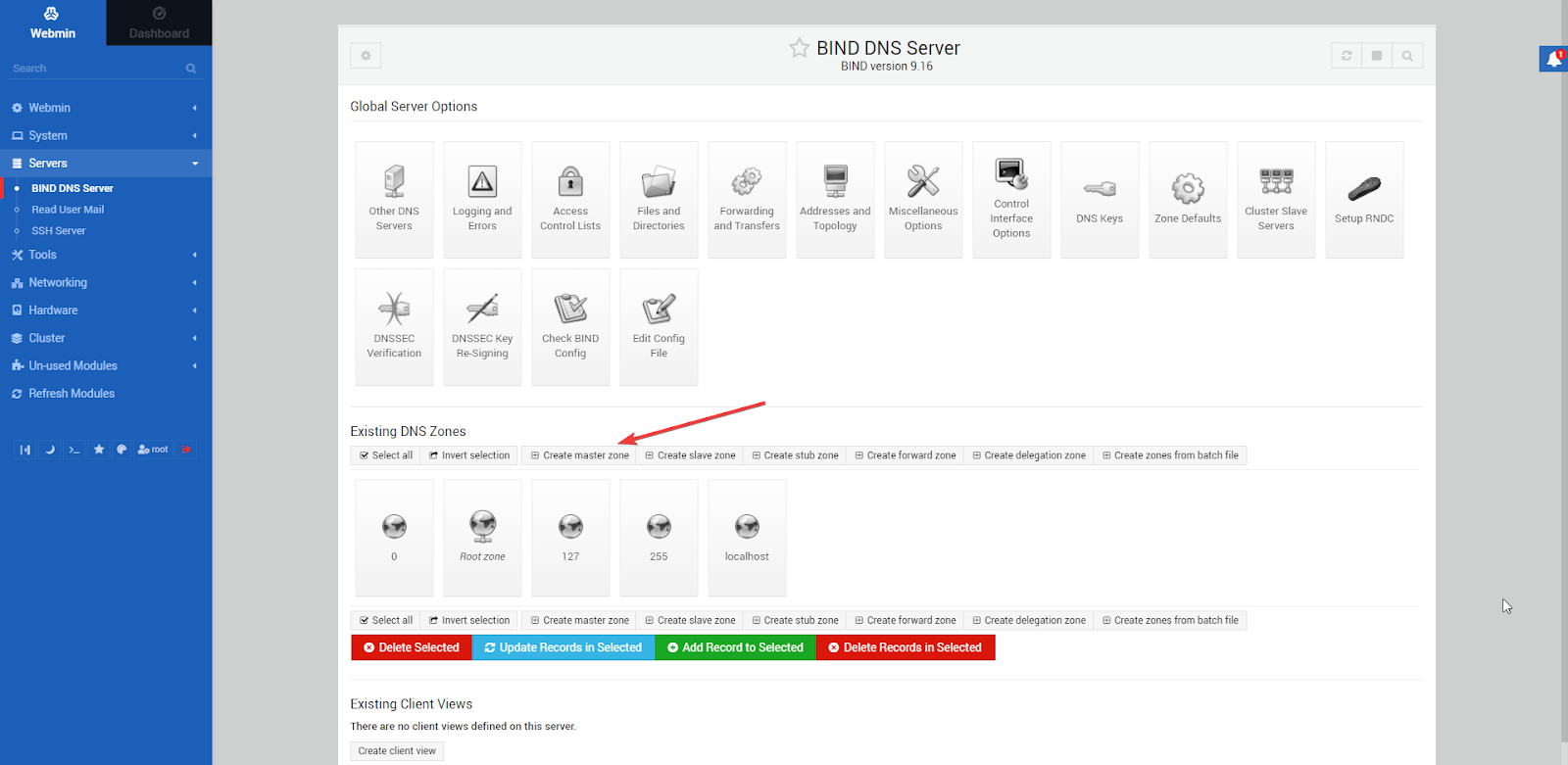Collapse the Servers sidebar category
The image size is (1568, 765).
[x=106, y=164]
